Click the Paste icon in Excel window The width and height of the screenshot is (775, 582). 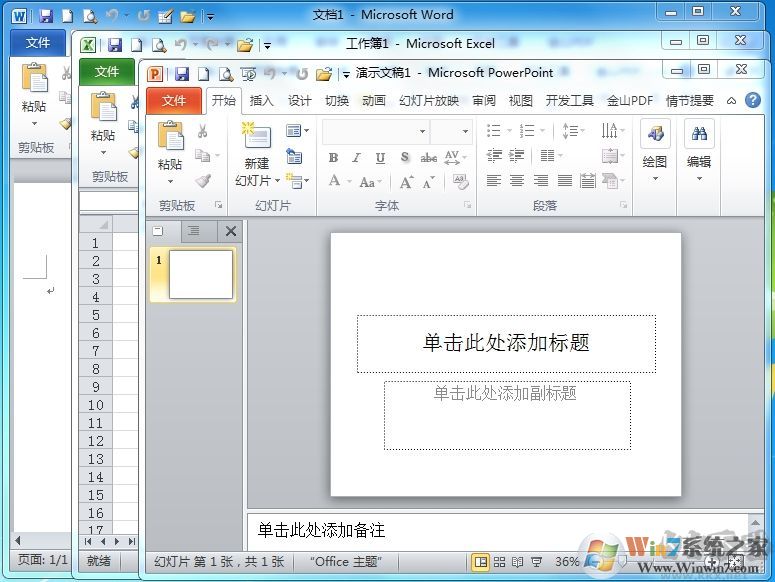pos(103,106)
